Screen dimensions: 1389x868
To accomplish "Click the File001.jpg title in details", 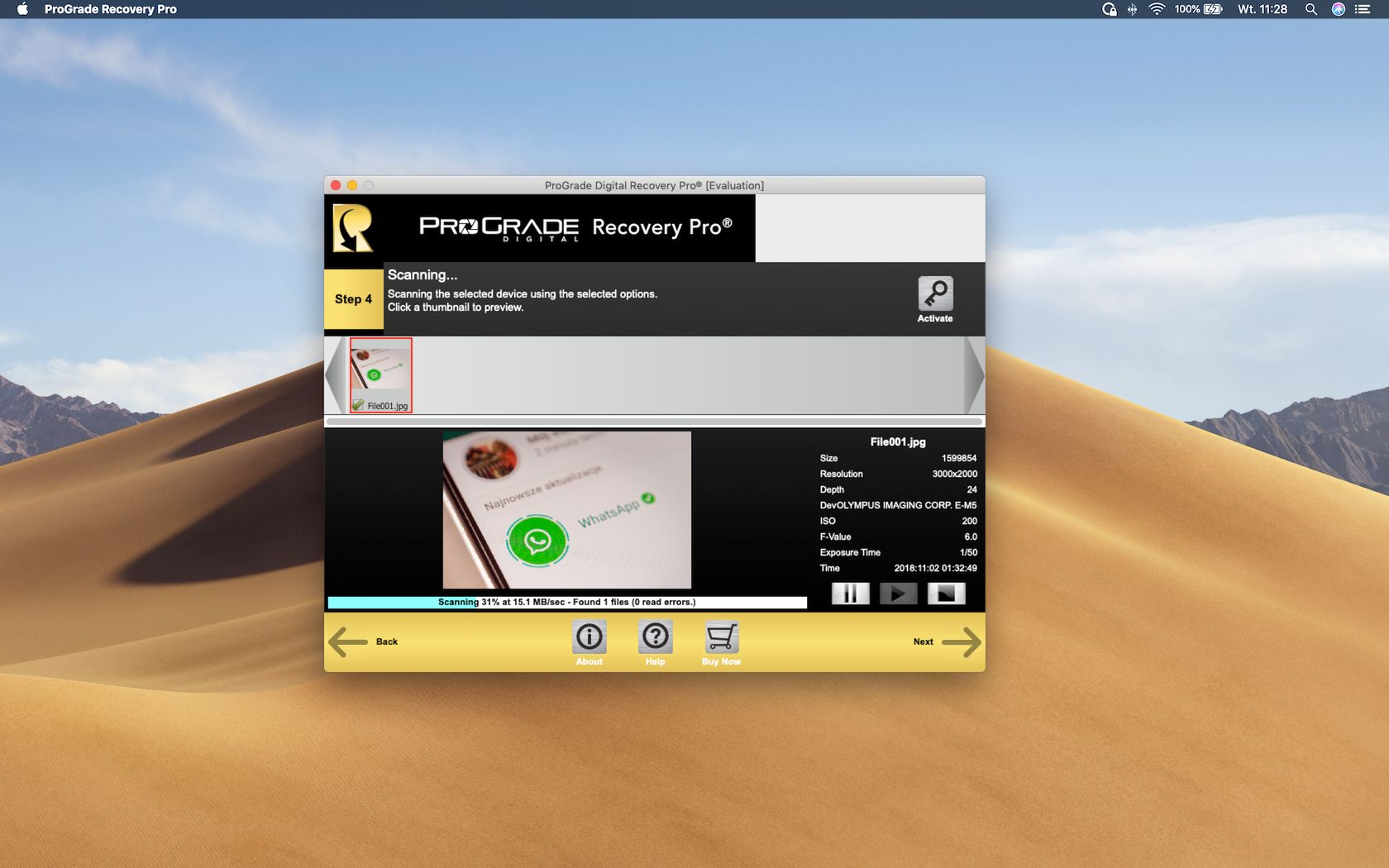I will pos(898,442).
